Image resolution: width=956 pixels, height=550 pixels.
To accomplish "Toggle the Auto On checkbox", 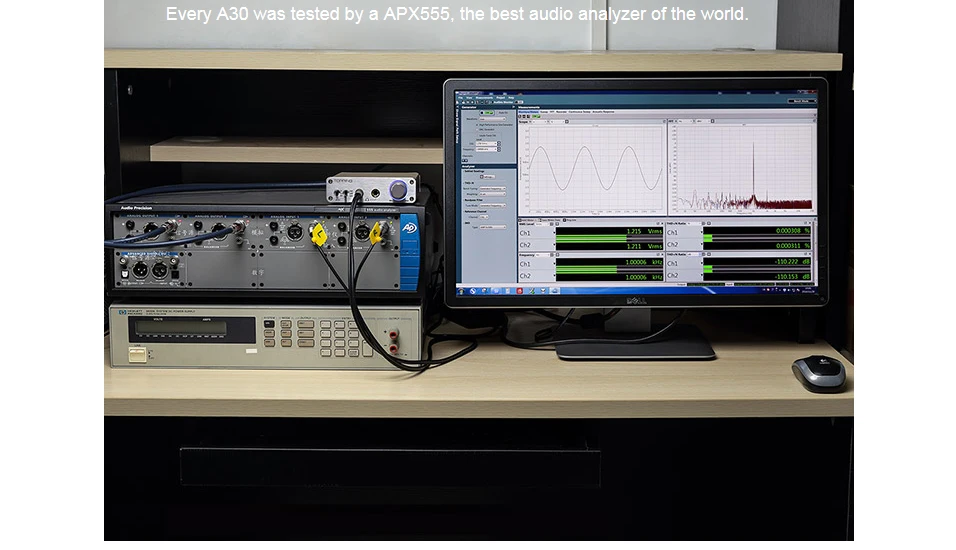I will pos(503,113).
